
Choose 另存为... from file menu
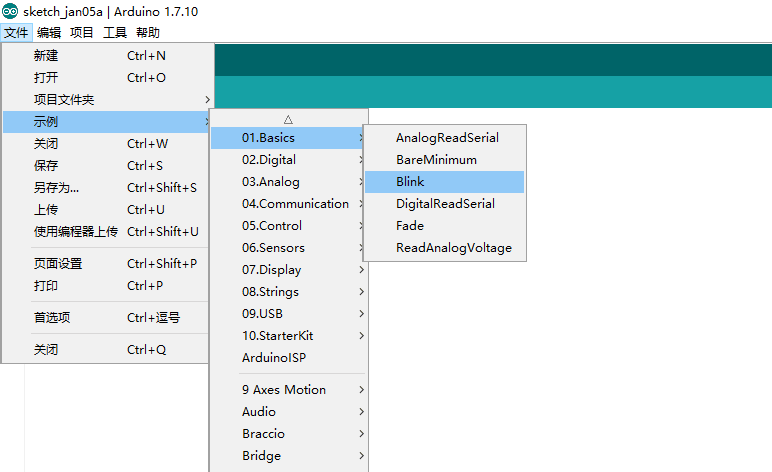coord(56,188)
